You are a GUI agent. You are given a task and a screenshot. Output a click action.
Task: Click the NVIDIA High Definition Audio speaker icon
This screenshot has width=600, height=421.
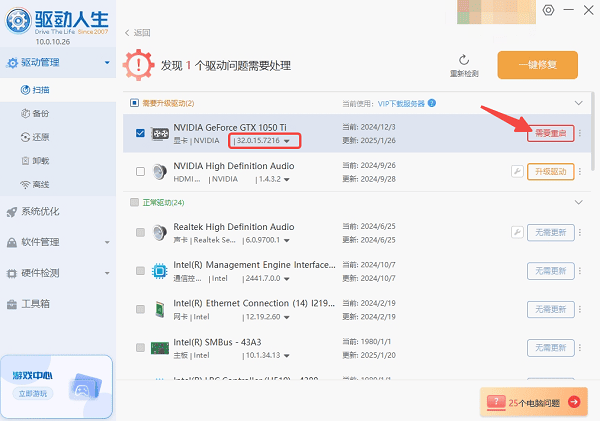(x=160, y=172)
